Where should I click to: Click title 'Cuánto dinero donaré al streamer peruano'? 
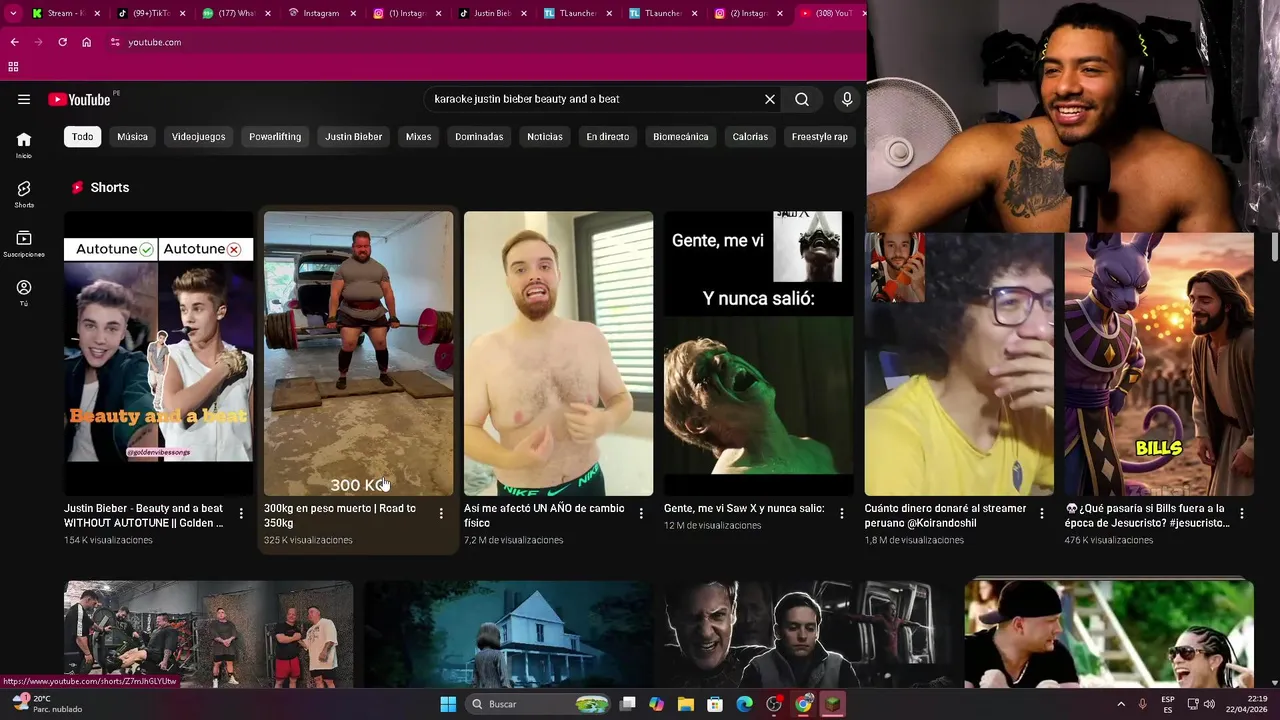tap(945, 515)
